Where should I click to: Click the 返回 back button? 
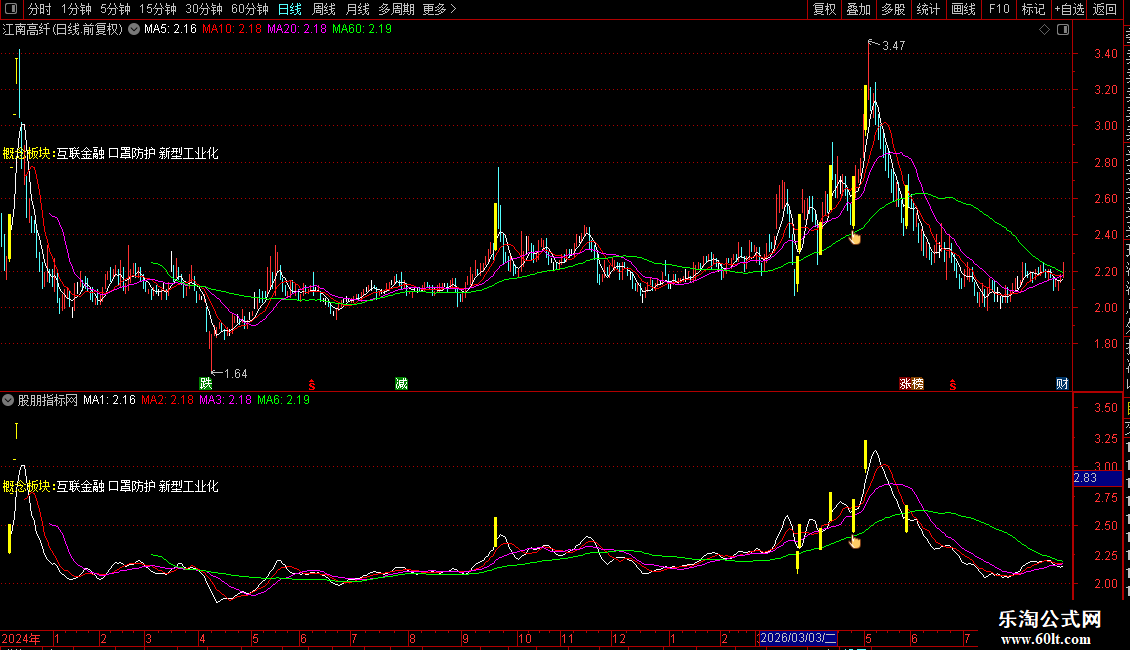click(1104, 9)
